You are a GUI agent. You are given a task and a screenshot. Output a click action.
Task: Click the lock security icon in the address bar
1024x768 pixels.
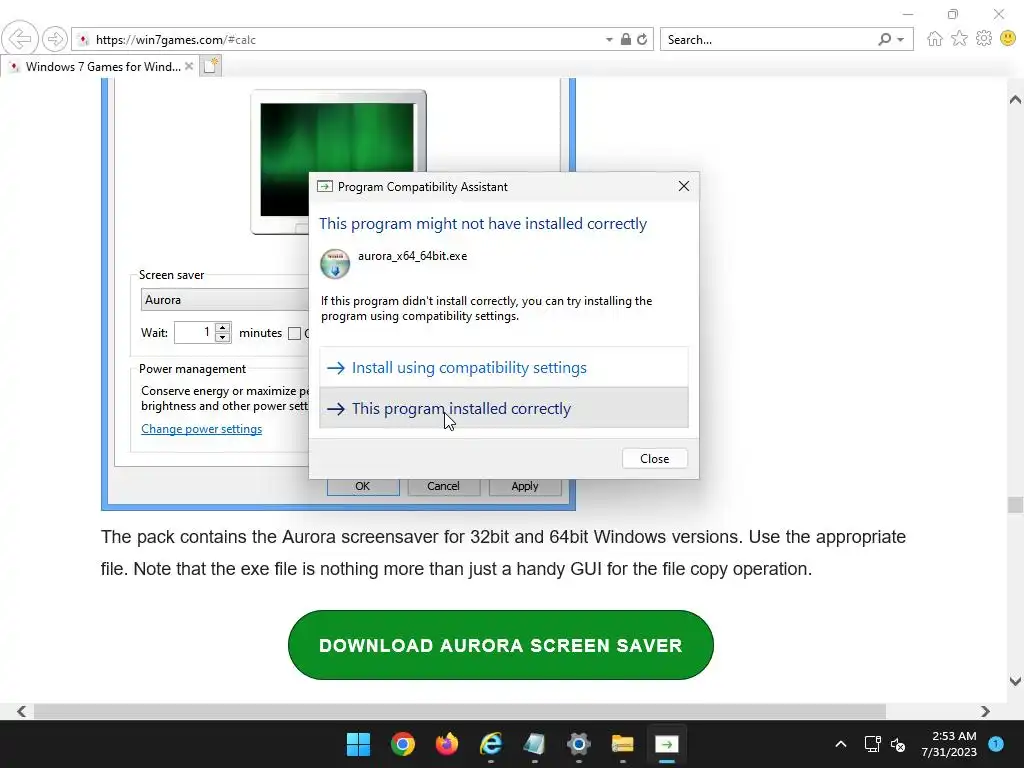[x=626, y=39]
